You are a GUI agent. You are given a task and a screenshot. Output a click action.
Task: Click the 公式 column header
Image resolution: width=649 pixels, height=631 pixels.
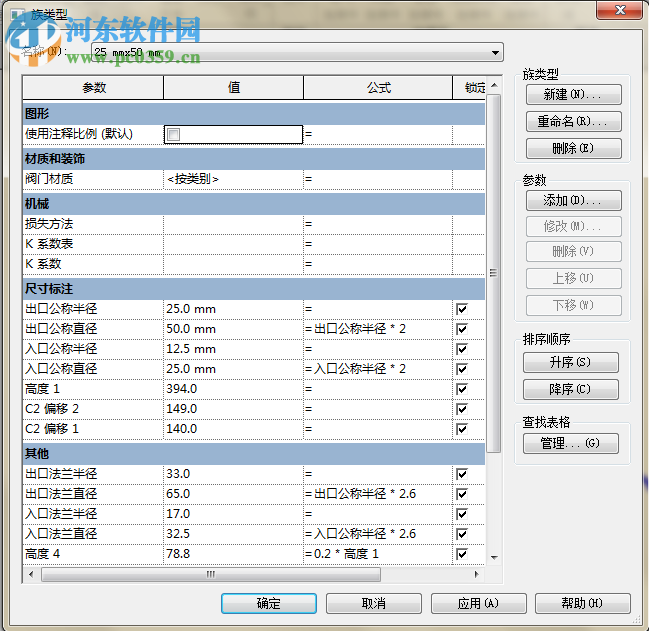pos(378,88)
